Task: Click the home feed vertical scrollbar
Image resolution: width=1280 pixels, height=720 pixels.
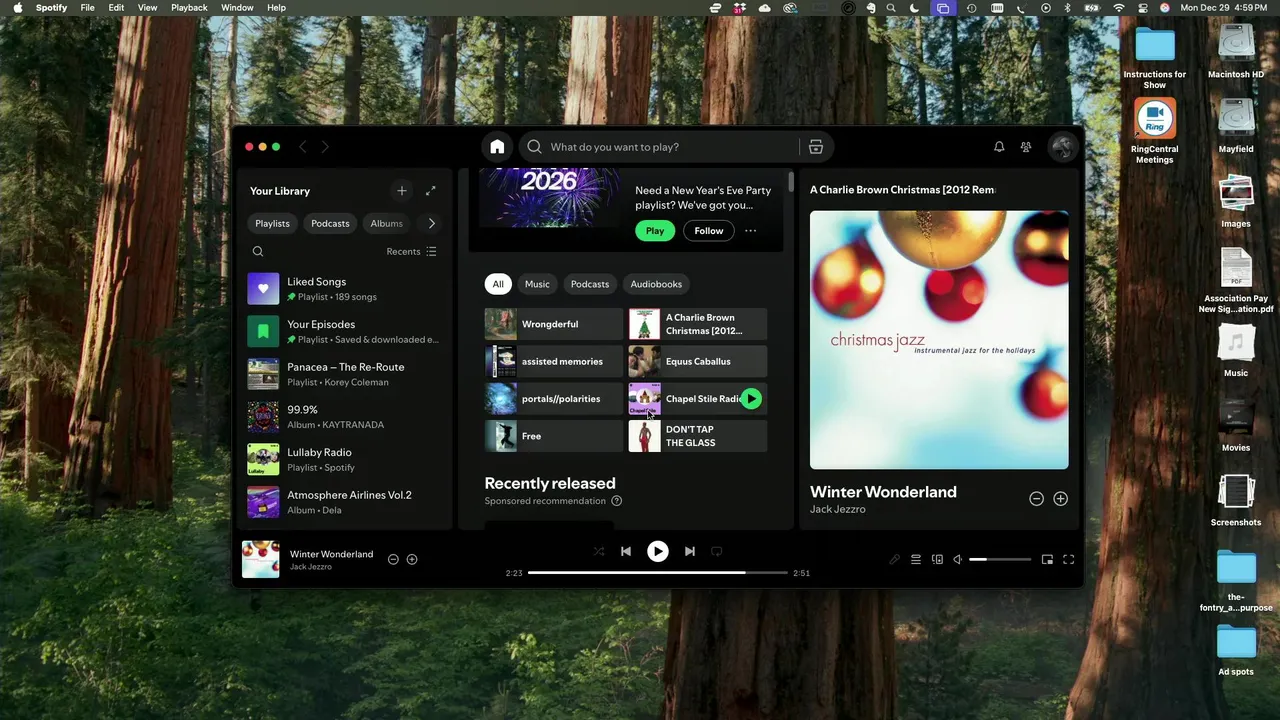Action: [x=790, y=182]
